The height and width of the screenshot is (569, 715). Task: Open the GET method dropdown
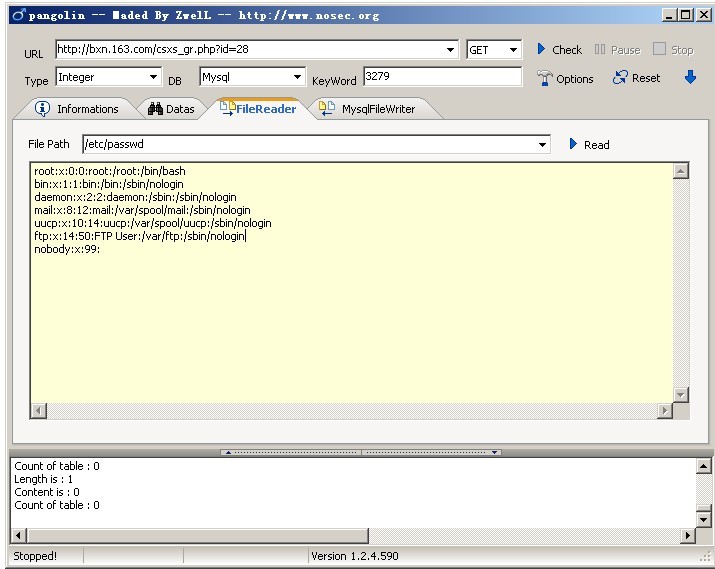pos(513,50)
